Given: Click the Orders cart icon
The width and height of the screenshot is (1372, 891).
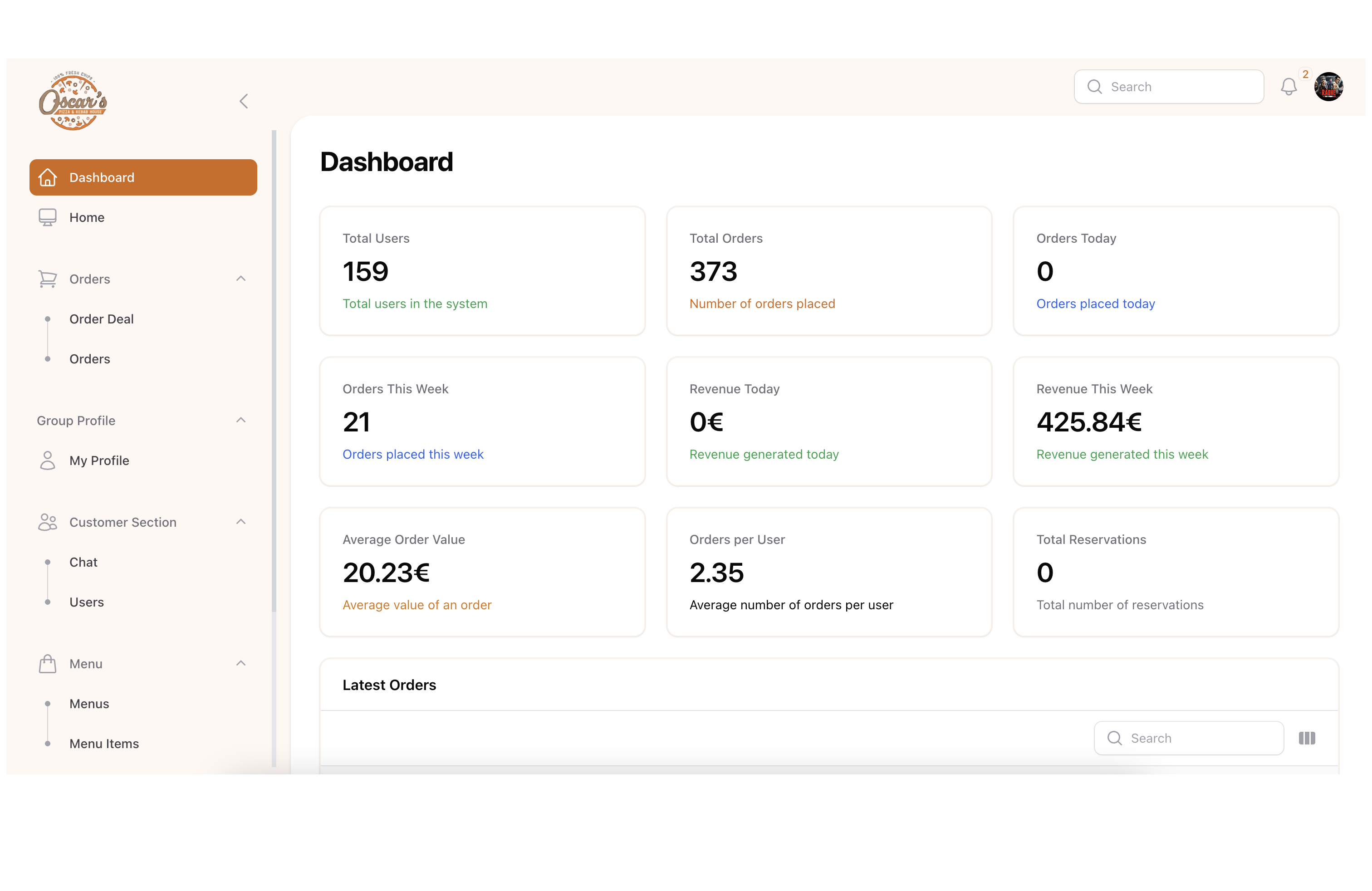Looking at the screenshot, I should click(x=48, y=279).
